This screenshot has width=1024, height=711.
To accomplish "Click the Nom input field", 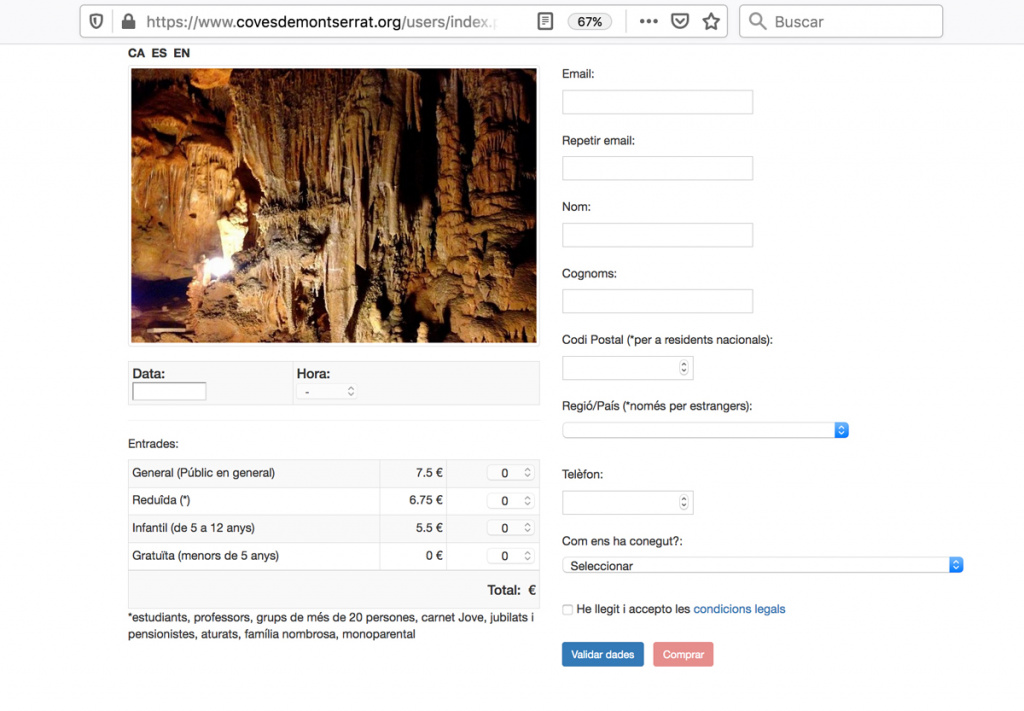I will (657, 235).
